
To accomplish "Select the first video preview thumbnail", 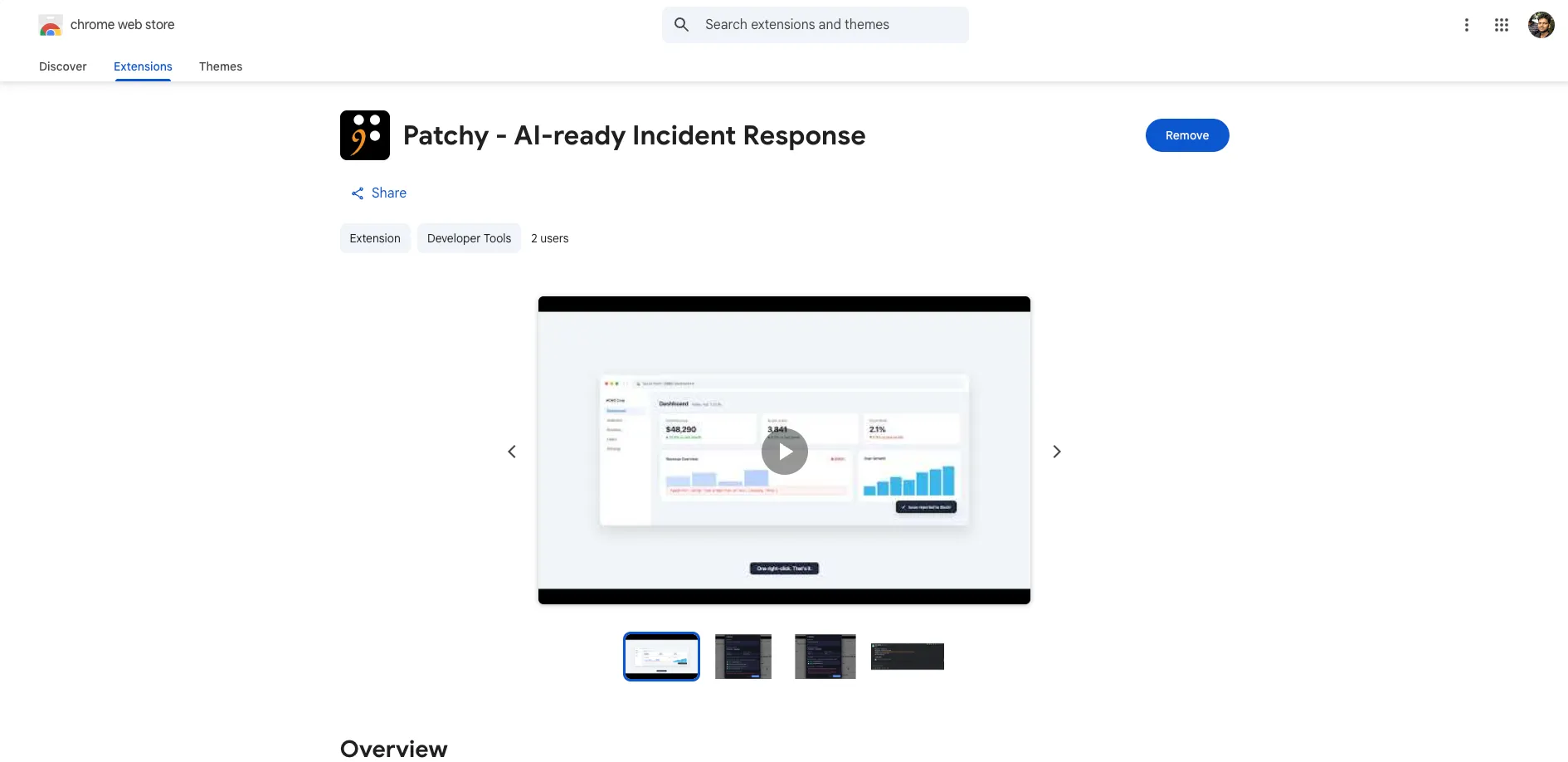I will click(x=662, y=657).
